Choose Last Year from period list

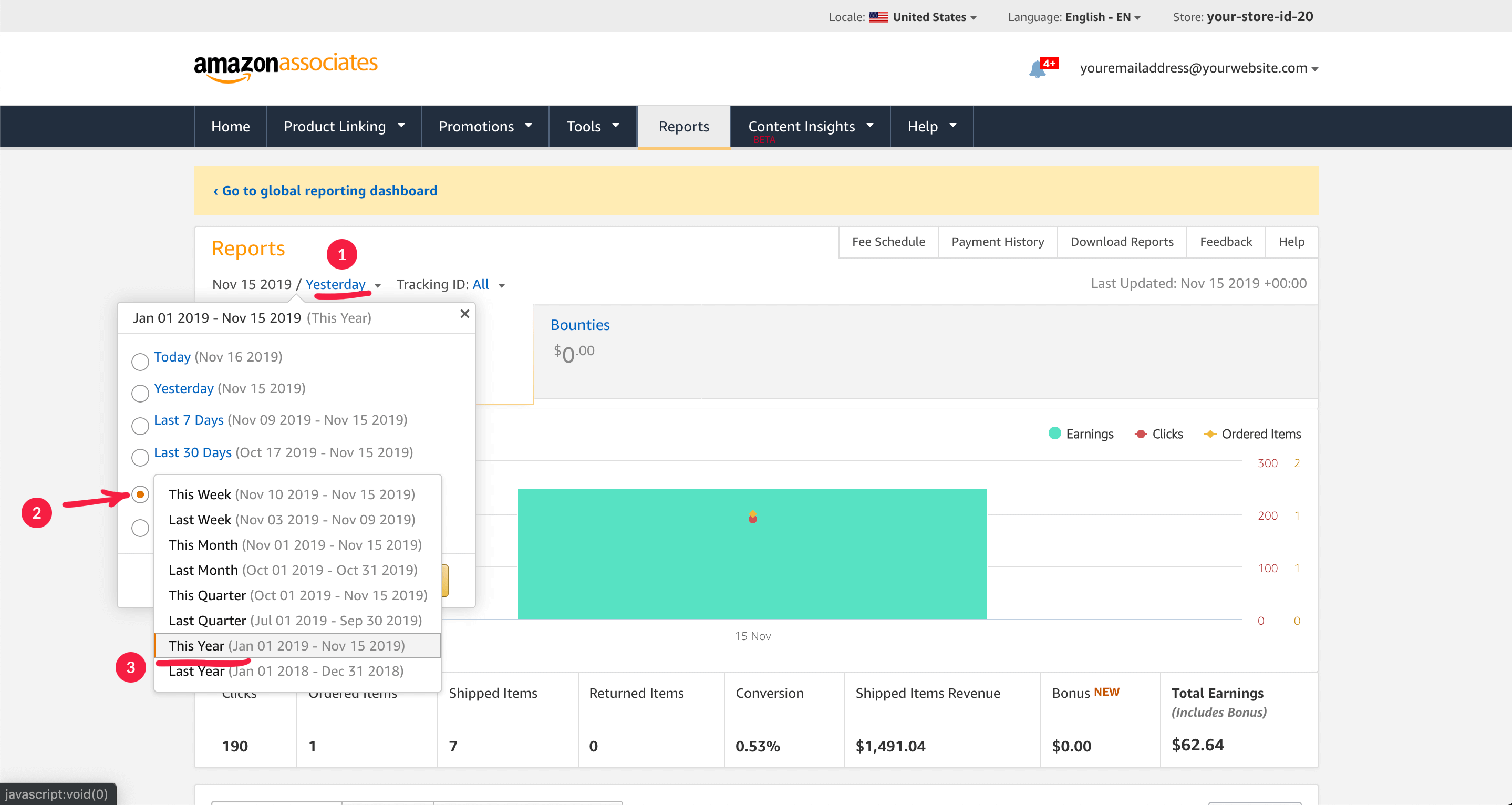297,670
